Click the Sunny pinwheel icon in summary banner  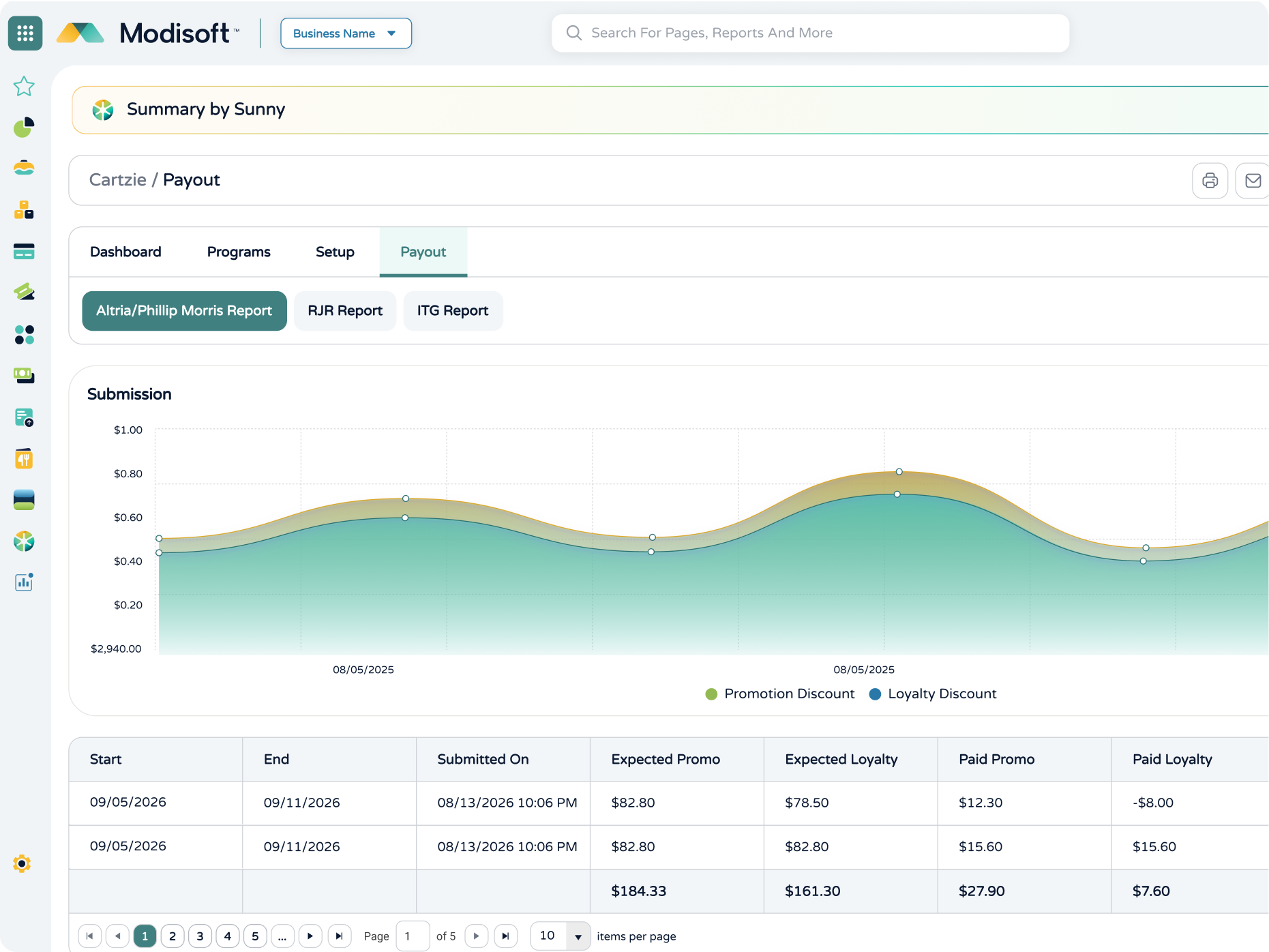click(x=103, y=110)
